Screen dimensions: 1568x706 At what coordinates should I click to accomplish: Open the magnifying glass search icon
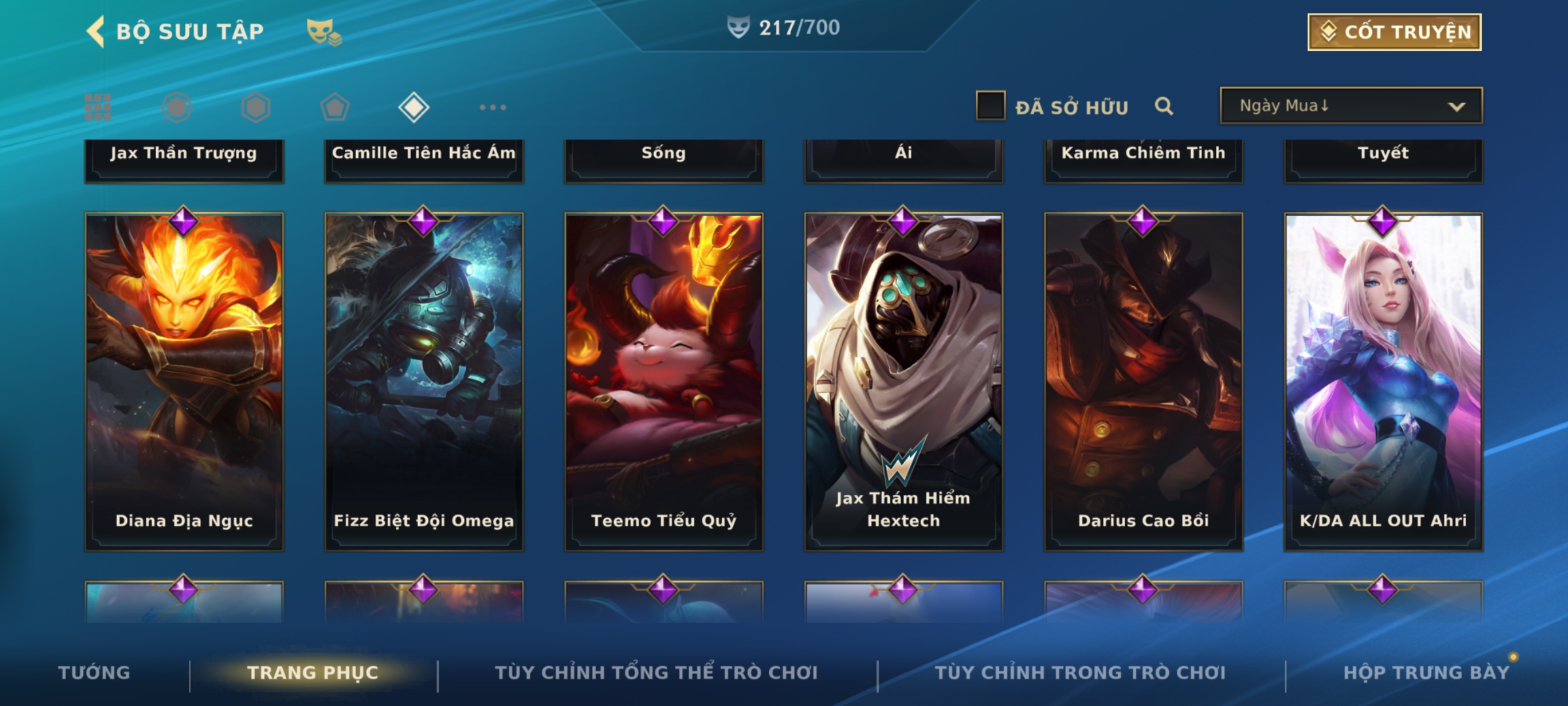click(x=1164, y=106)
